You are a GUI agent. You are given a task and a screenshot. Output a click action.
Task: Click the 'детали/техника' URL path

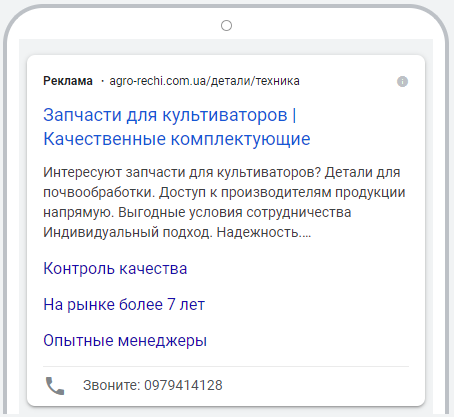tap(255, 81)
